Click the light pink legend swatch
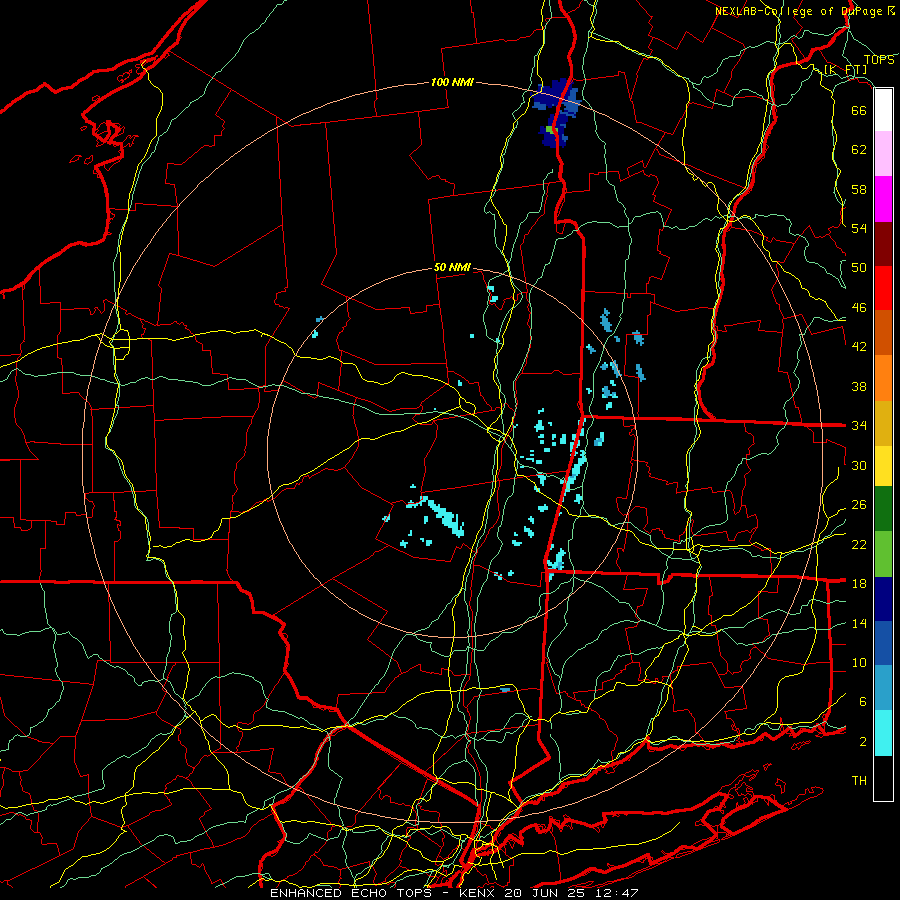 (883, 153)
